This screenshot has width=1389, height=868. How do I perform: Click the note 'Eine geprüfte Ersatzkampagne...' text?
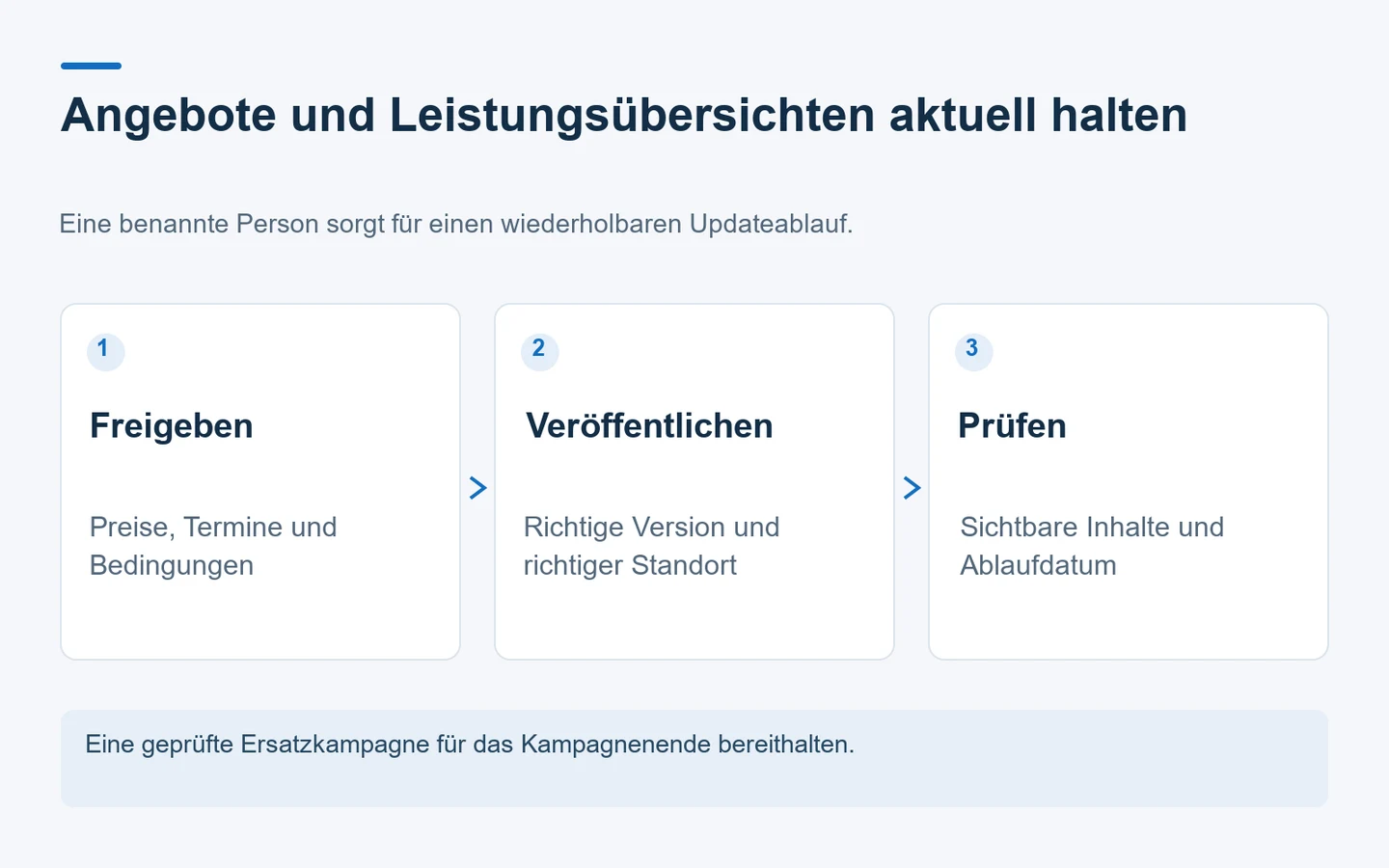pyautogui.click(x=470, y=745)
